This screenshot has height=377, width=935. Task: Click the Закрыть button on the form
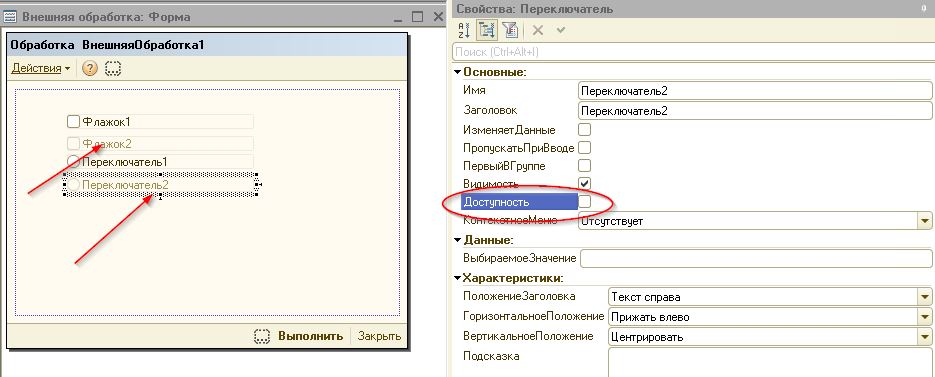click(379, 336)
